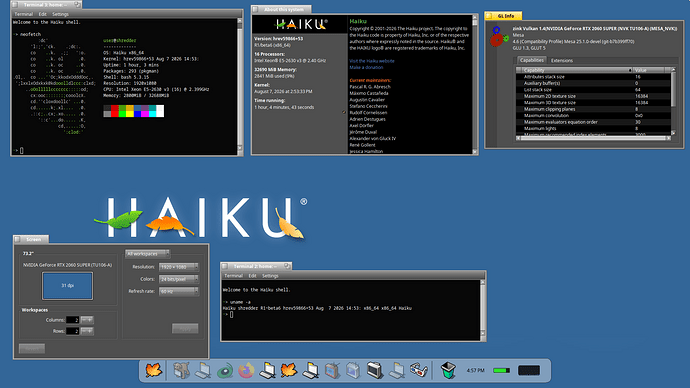Click the gray CRT monitor icon in dock
The height and width of the screenshot is (388, 690).
click(375, 370)
